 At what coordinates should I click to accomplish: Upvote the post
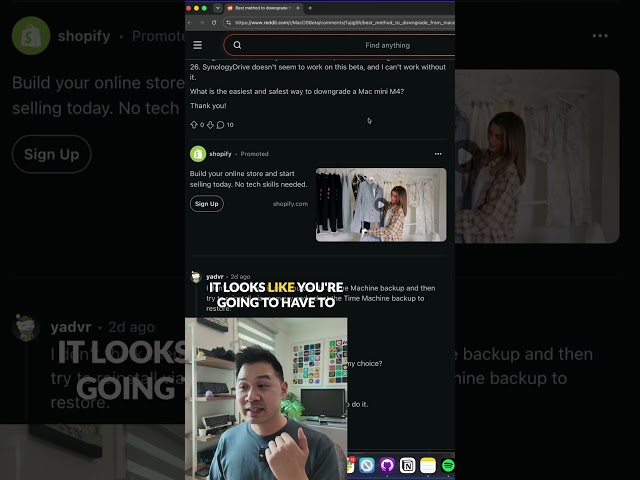[x=194, y=124]
